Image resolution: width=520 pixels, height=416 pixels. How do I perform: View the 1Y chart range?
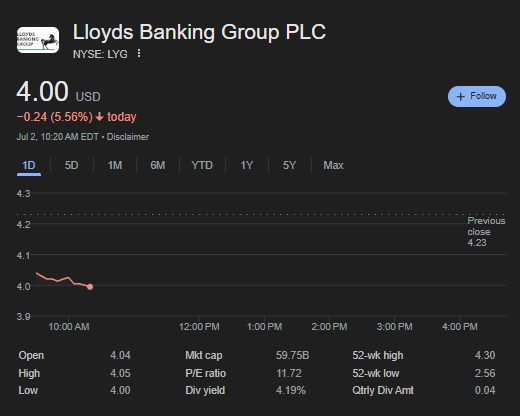tap(247, 165)
